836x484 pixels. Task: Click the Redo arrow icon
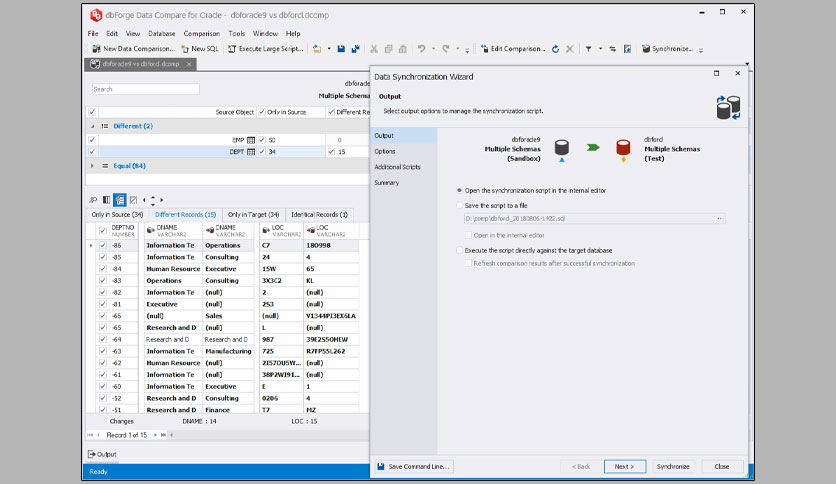(446, 49)
